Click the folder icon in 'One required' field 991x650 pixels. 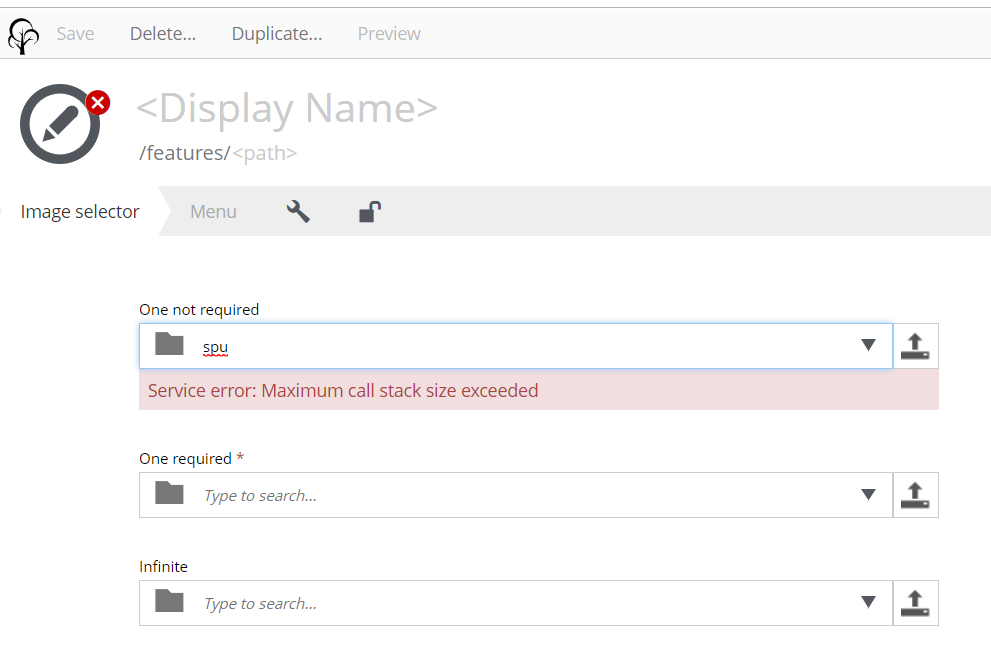pyautogui.click(x=168, y=494)
